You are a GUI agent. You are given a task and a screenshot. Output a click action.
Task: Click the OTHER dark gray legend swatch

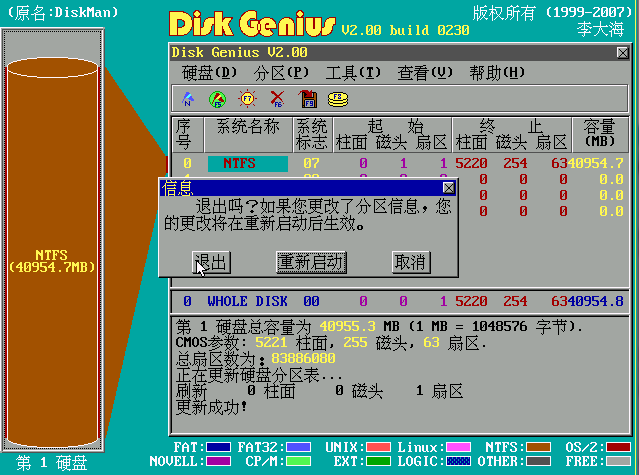click(x=538, y=462)
